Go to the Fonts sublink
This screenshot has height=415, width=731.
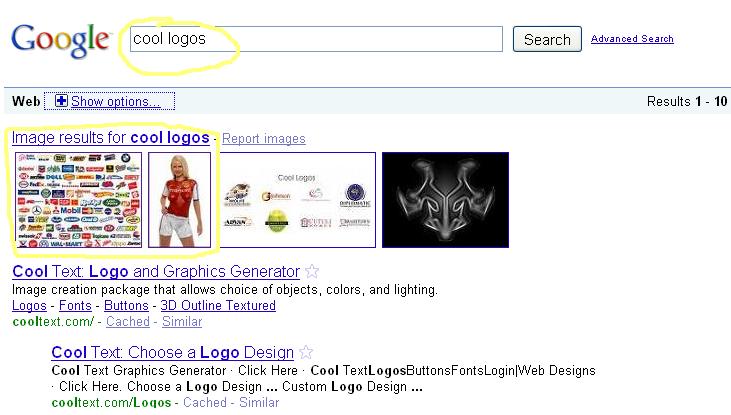[x=75, y=306]
